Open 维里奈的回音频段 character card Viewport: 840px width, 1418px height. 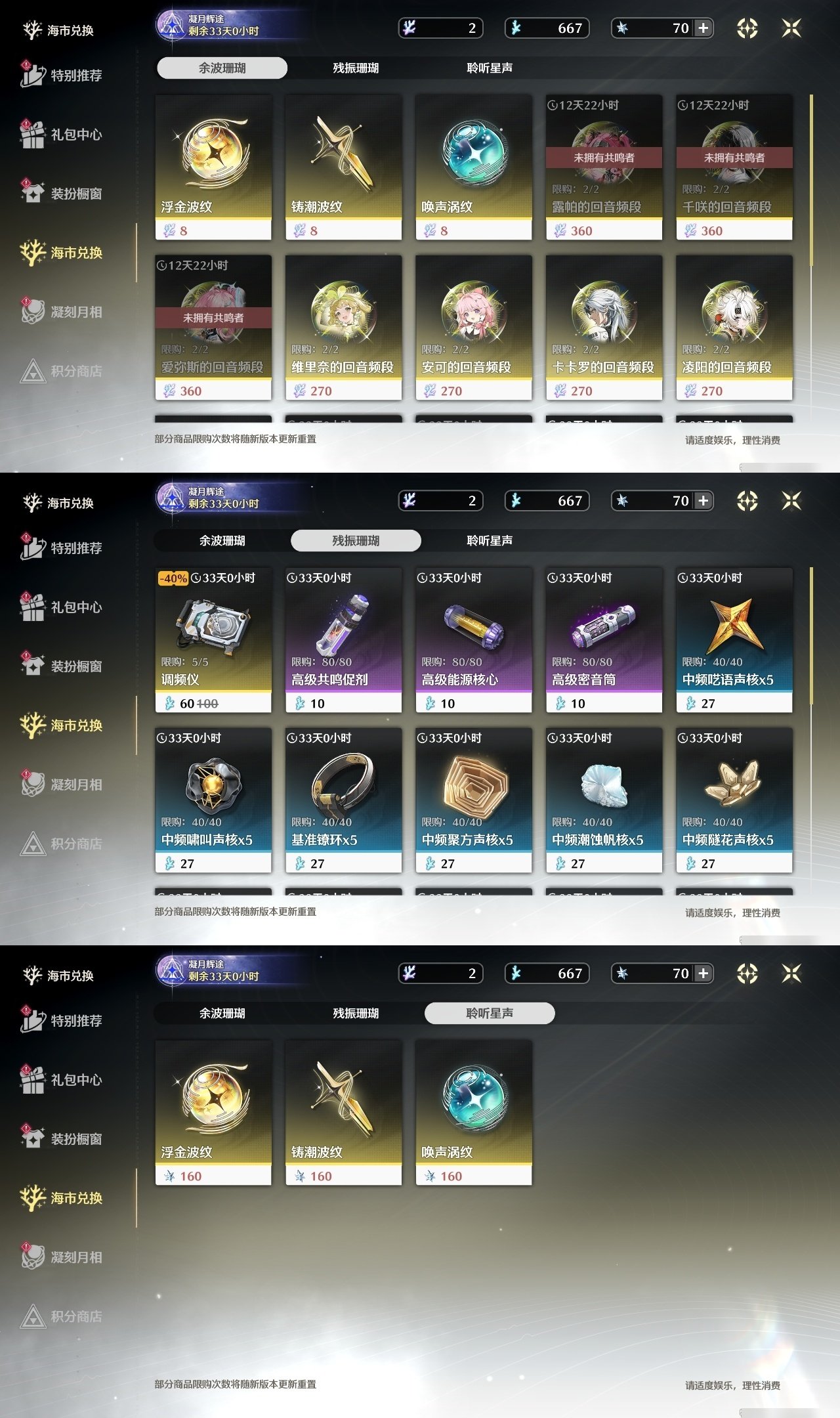[x=343, y=328]
